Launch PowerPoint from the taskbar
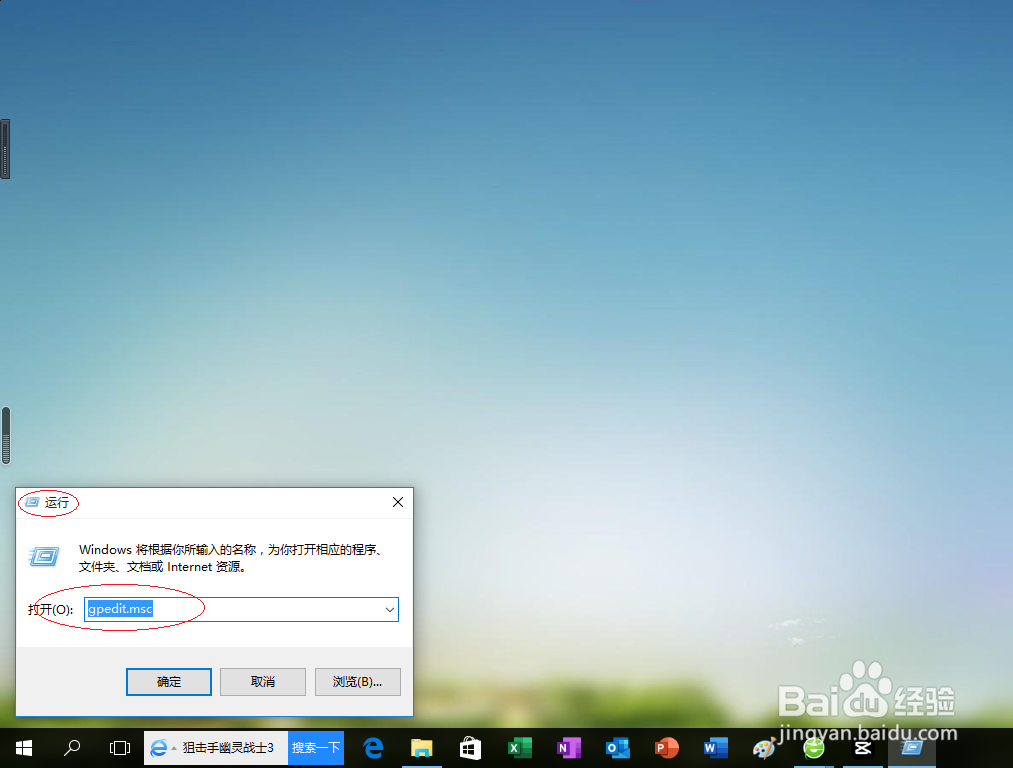1013x768 pixels. point(666,748)
